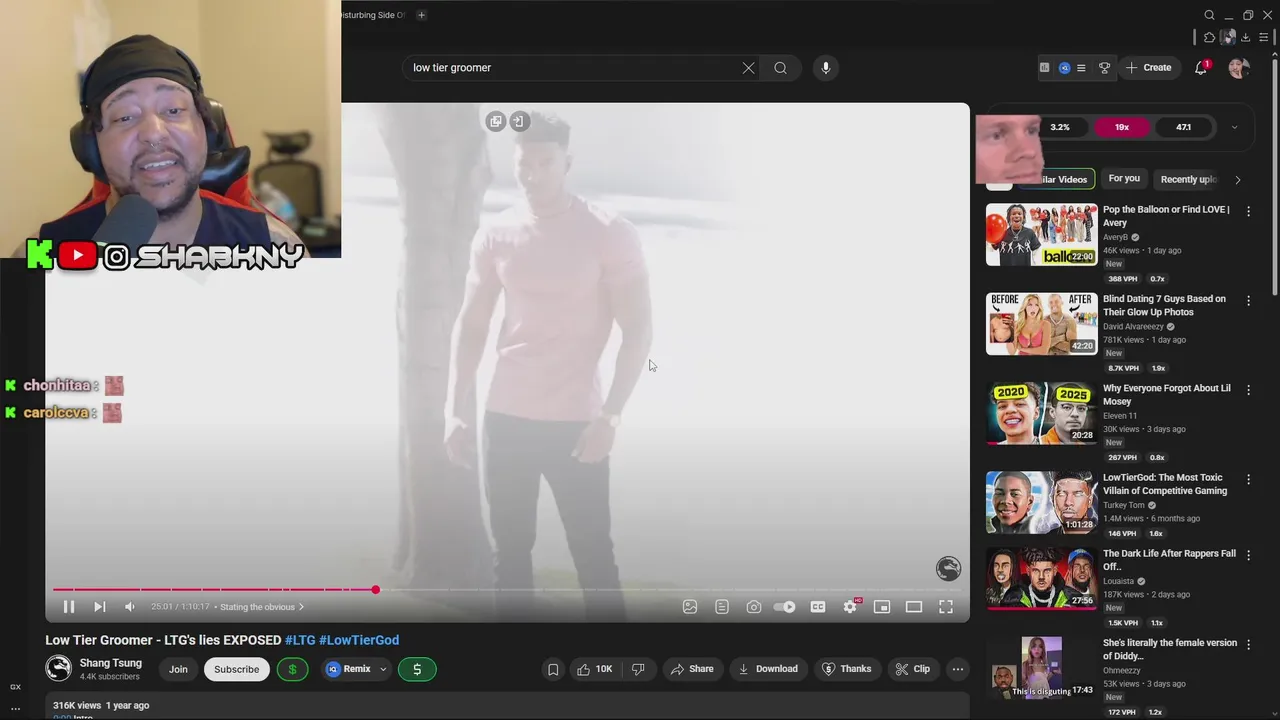Clear the search box text
Viewport: 1280px width, 720px height.
(748, 68)
